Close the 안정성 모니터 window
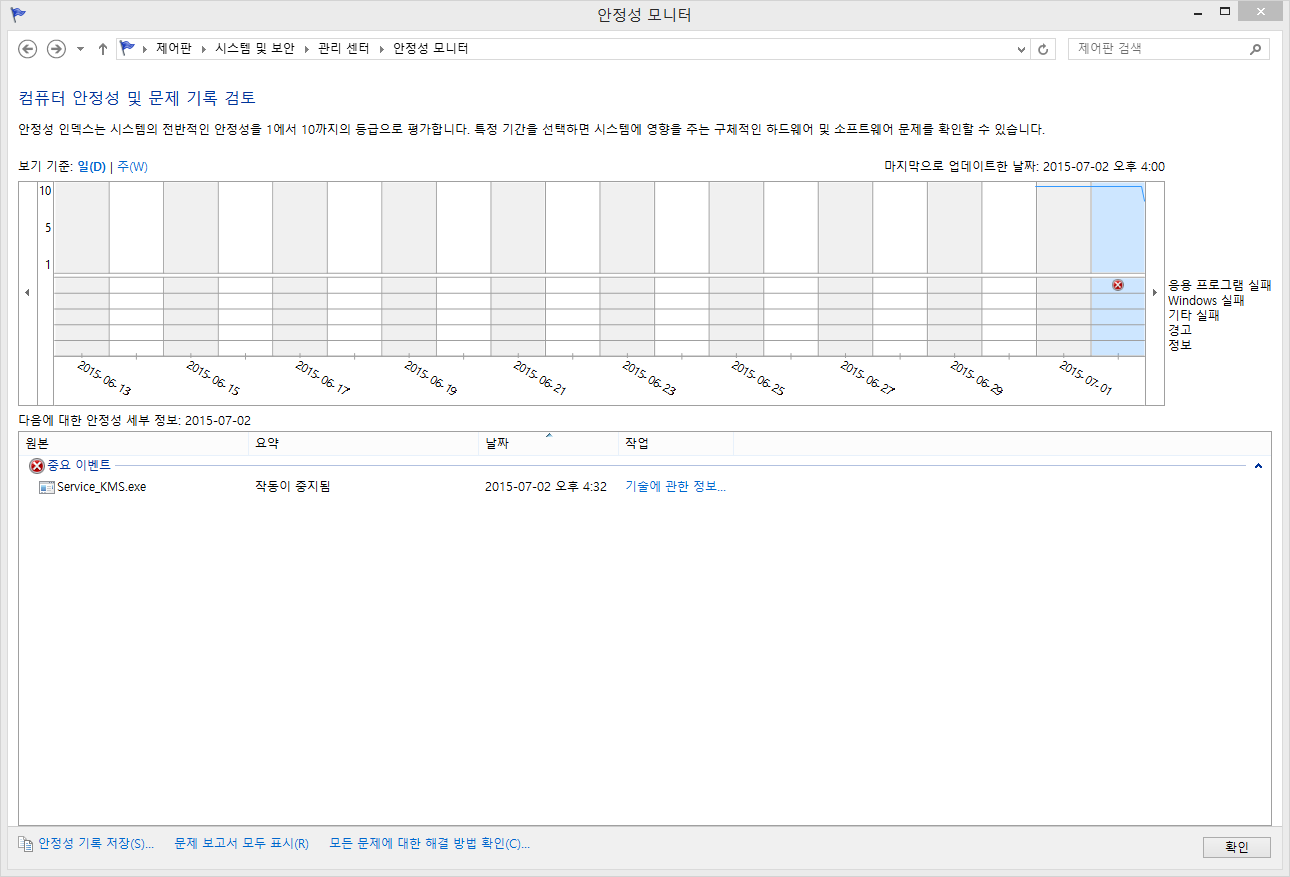The image size is (1290, 877). [x=1261, y=11]
